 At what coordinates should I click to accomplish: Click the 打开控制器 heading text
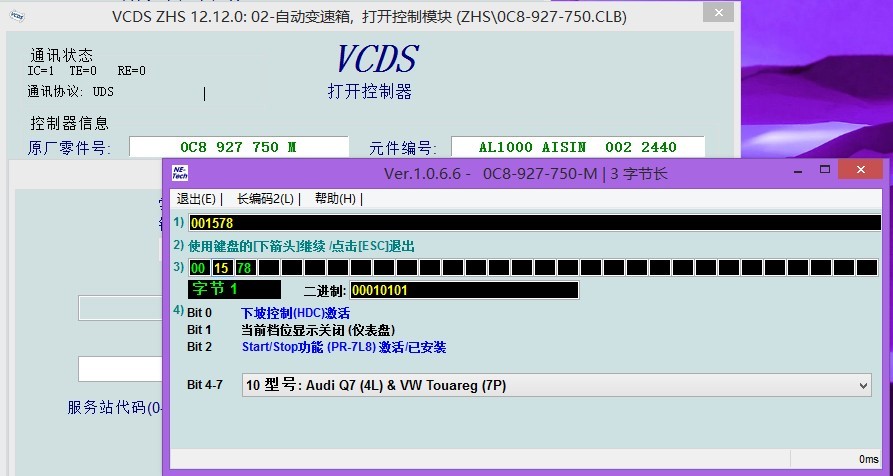pyautogui.click(x=370, y=91)
